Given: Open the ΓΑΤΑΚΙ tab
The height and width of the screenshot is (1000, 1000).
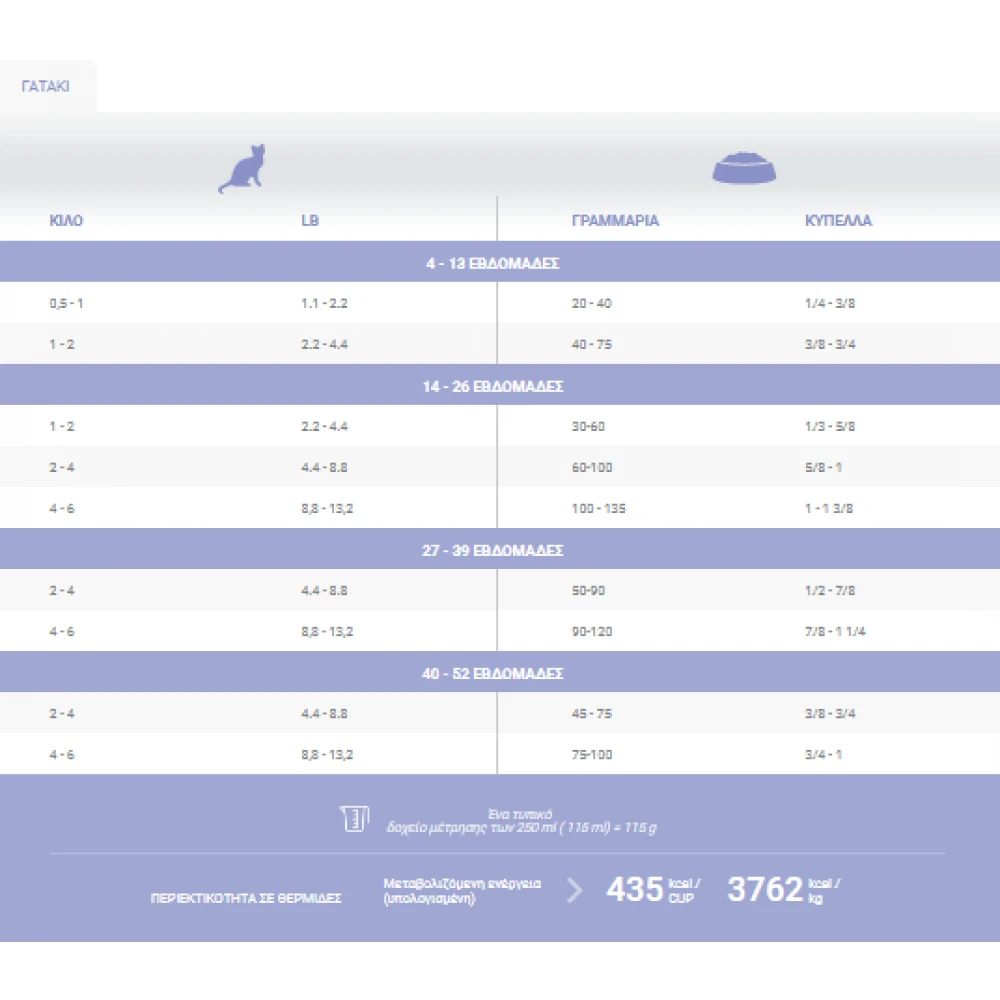Looking at the screenshot, I should point(46,87).
